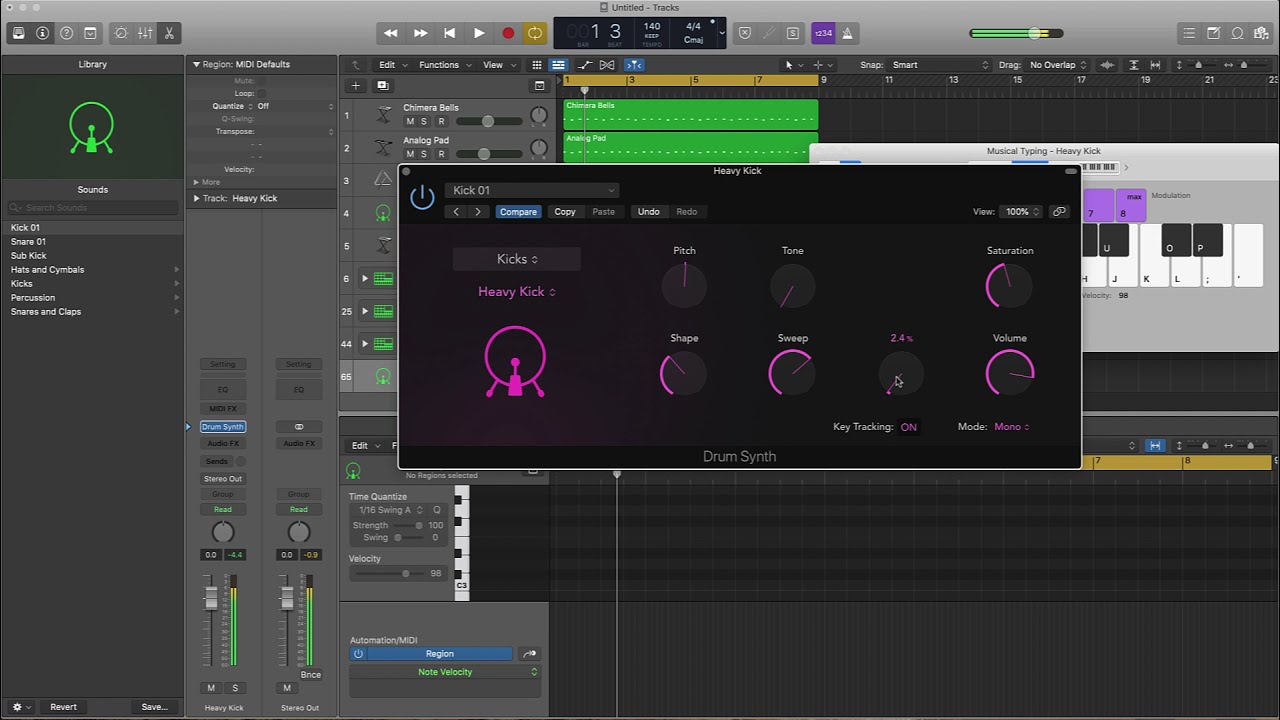This screenshot has height=720, width=1280.
Task: Click the Drum Synth slot in the channel strip
Action: pyautogui.click(x=223, y=427)
